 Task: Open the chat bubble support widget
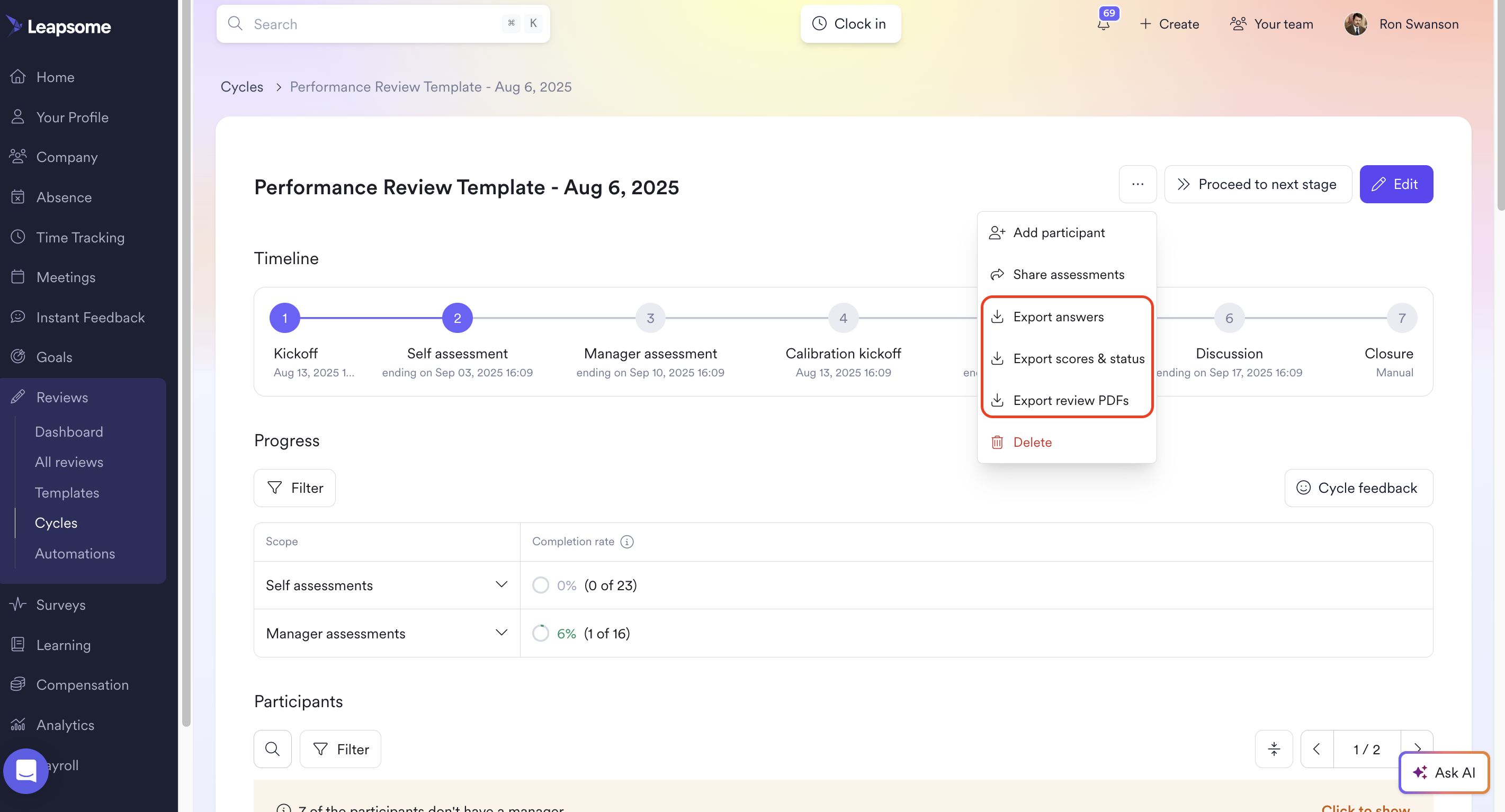click(x=26, y=771)
